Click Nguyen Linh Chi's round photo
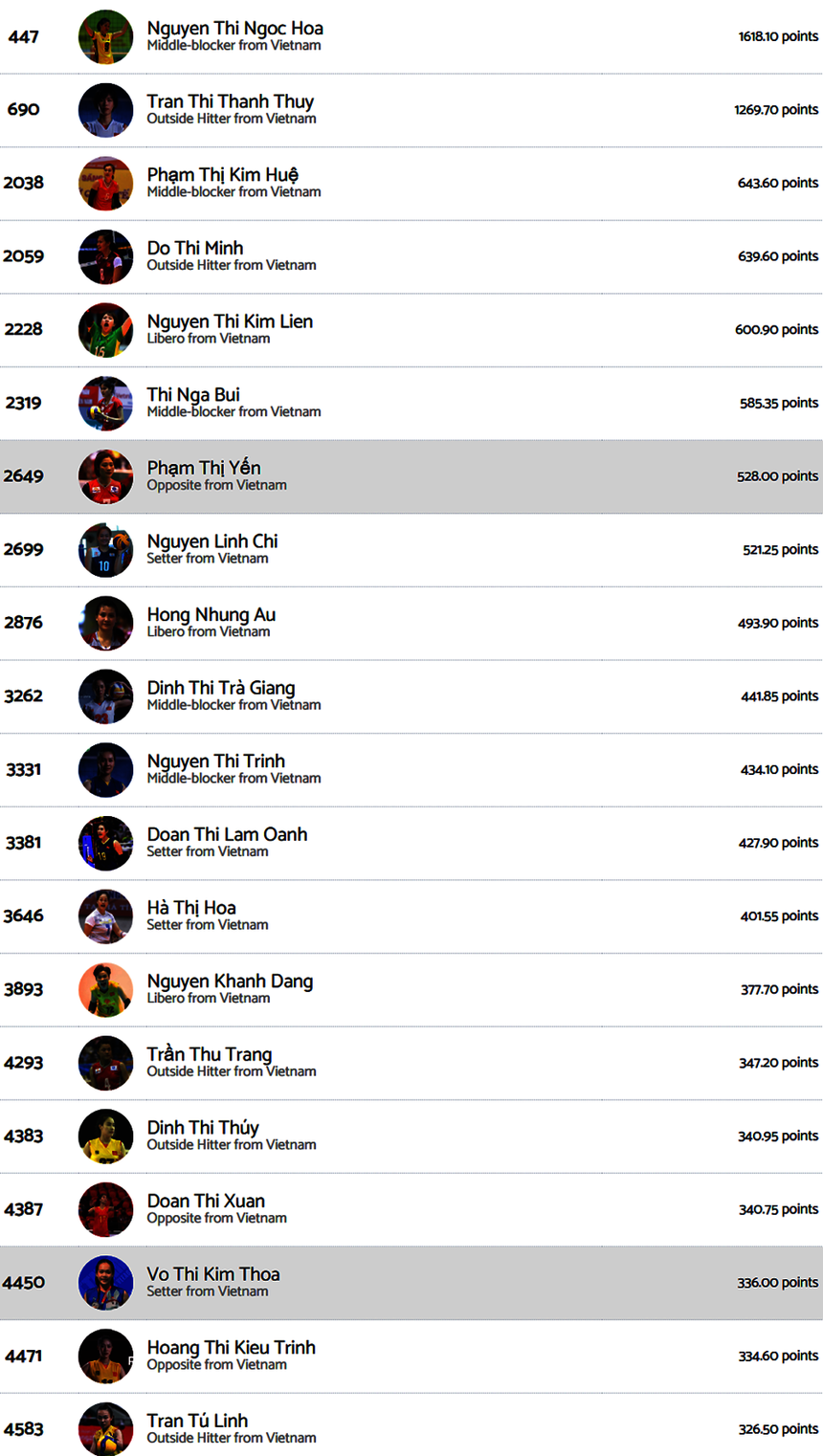 pos(105,550)
